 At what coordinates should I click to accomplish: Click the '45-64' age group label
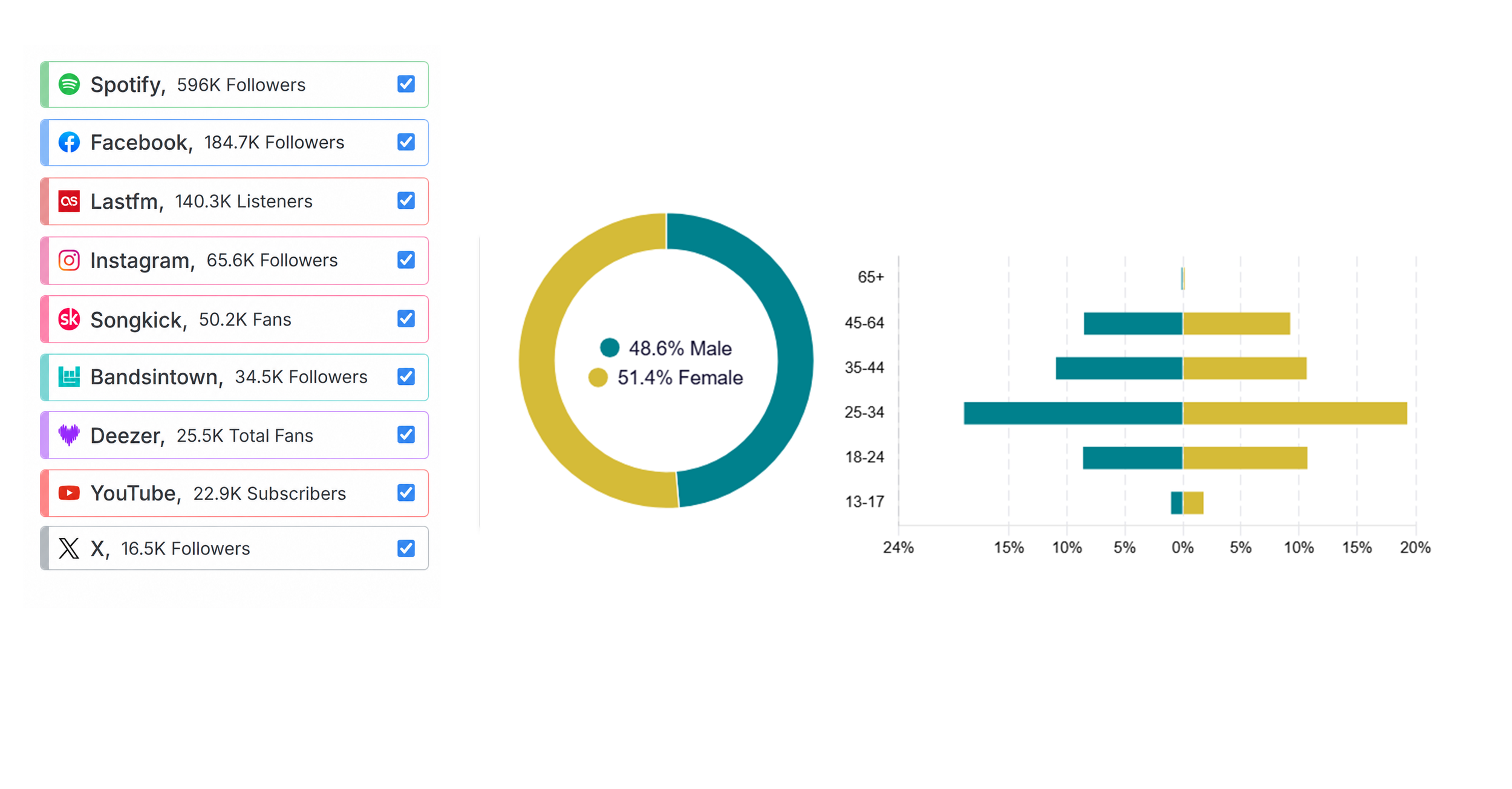pos(864,323)
